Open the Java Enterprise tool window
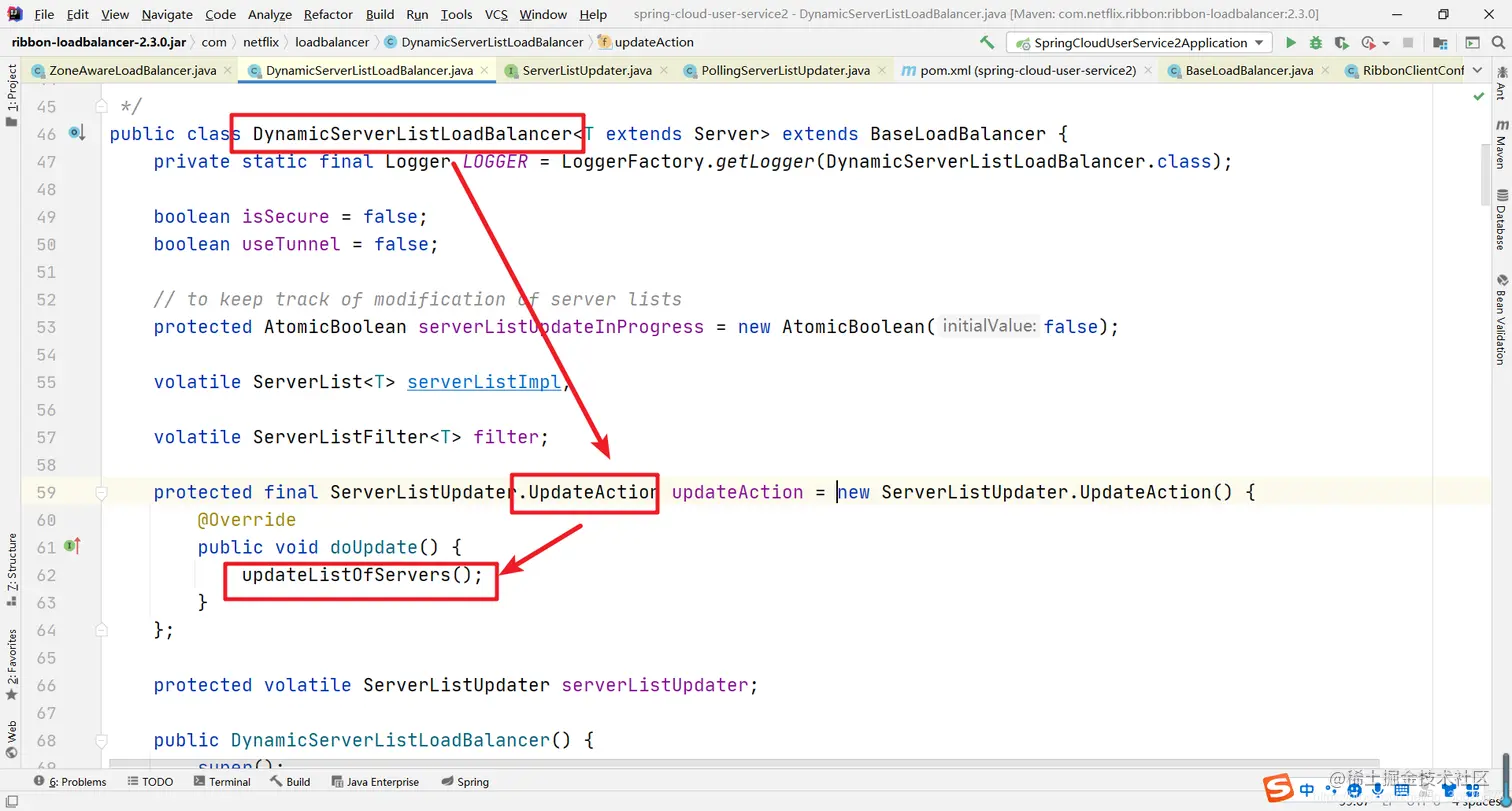1512x811 pixels. pos(374,782)
